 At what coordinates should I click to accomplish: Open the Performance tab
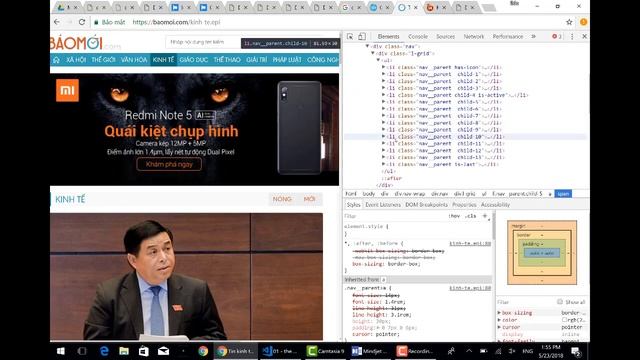coord(508,36)
